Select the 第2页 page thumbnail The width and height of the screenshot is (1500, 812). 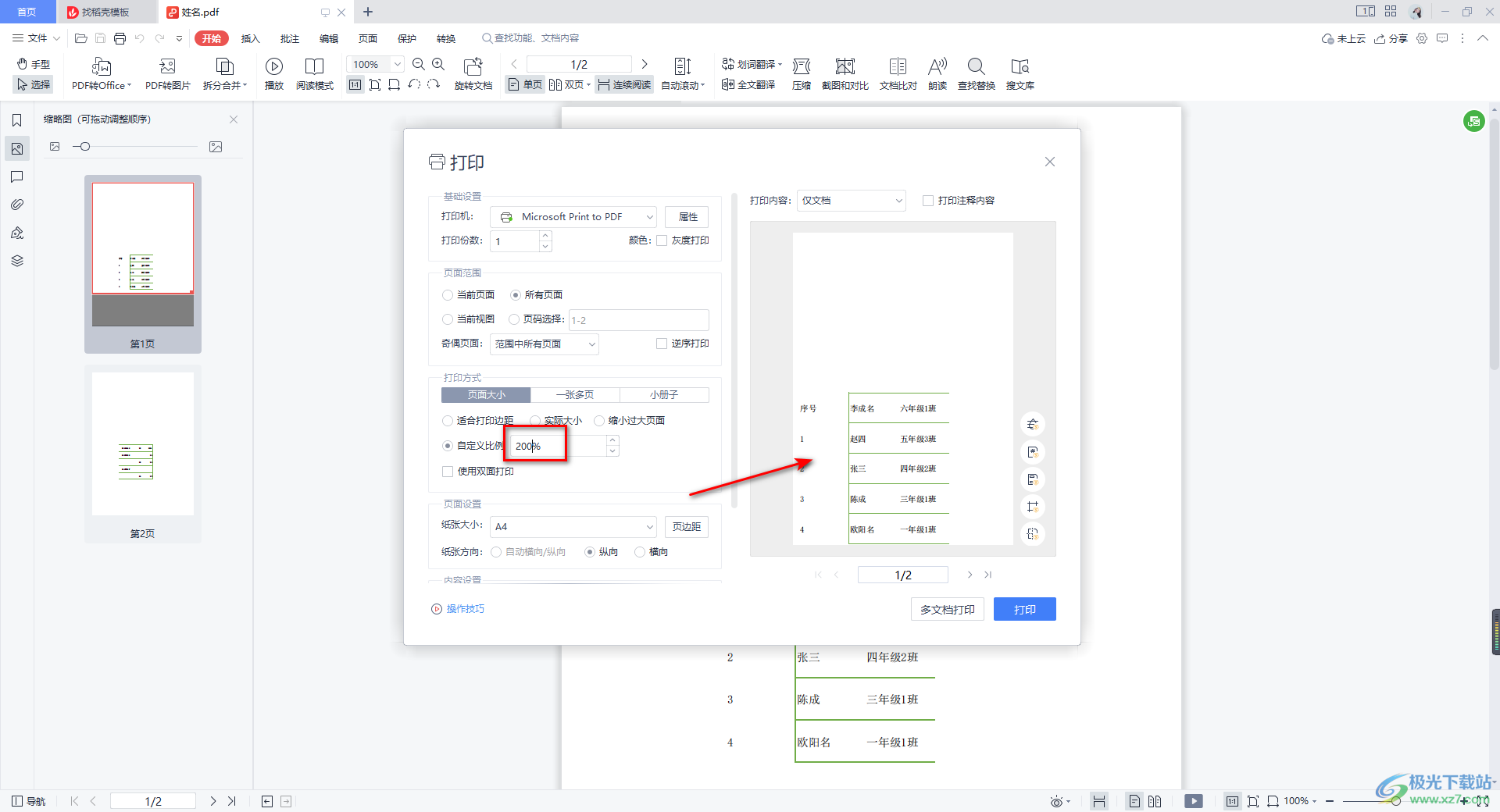click(x=143, y=454)
